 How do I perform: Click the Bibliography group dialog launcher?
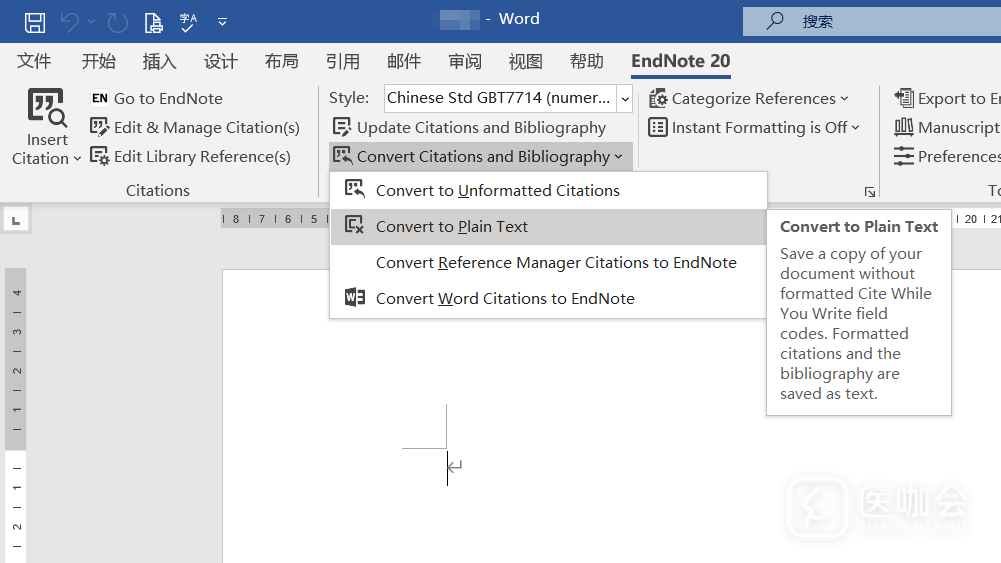(870, 192)
